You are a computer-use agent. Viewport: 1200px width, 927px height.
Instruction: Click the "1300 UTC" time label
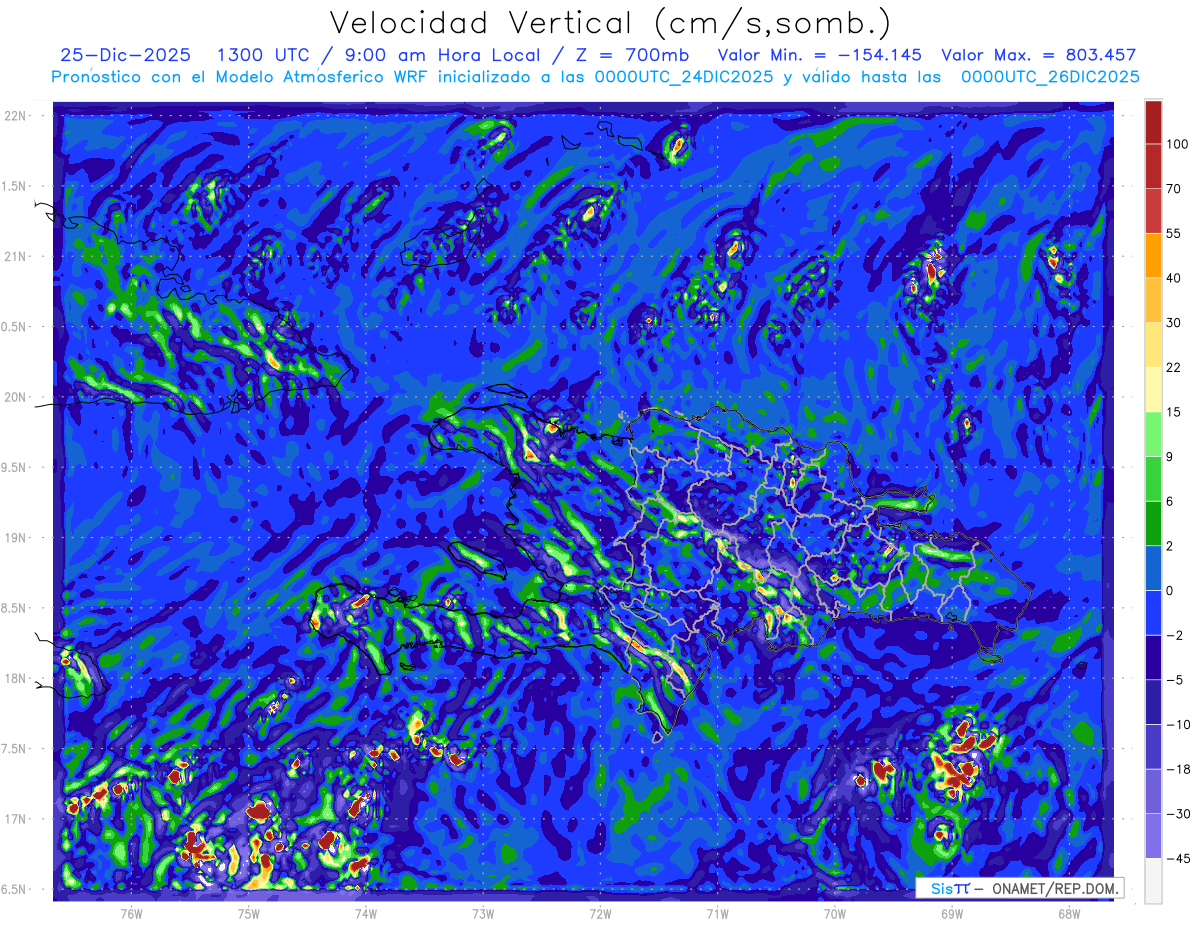[x=266, y=55]
